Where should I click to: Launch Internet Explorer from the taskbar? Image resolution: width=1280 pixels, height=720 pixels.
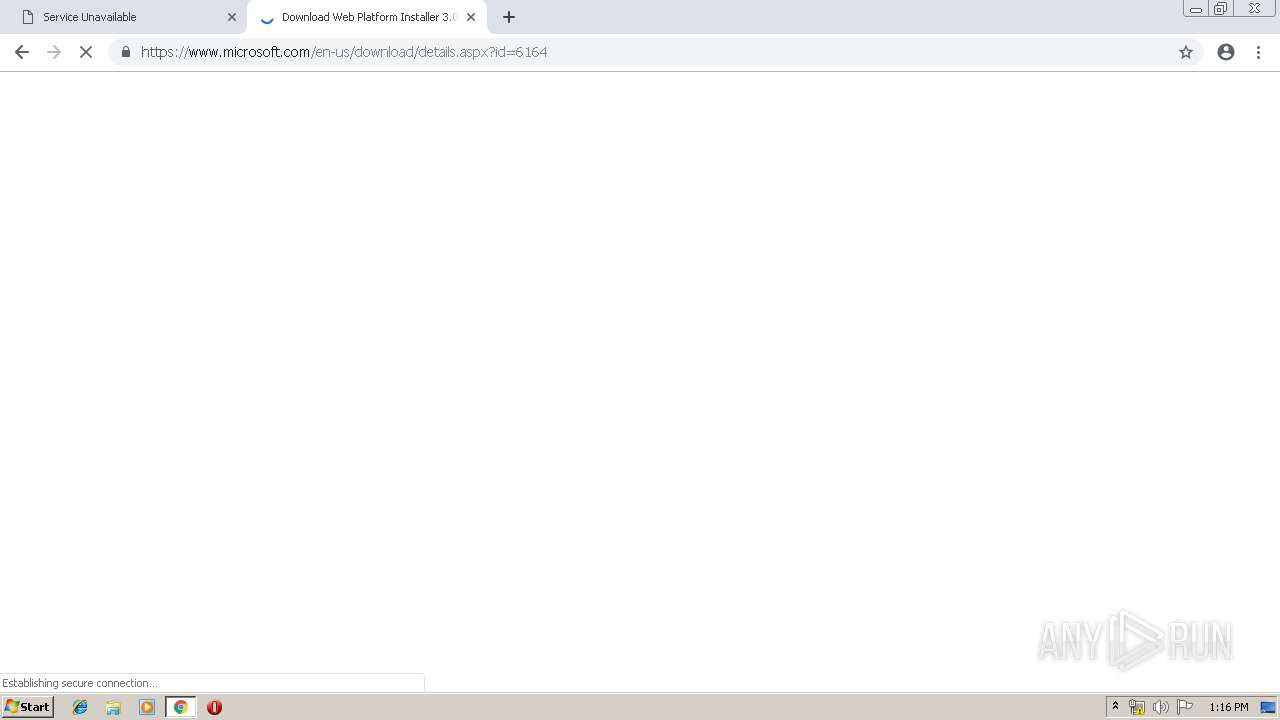click(80, 707)
